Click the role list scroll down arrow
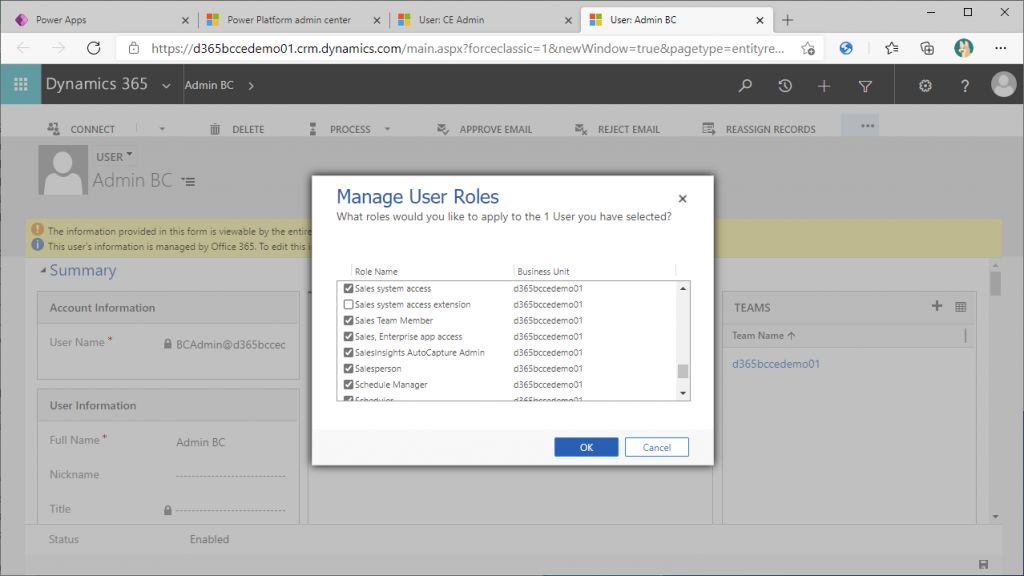This screenshot has width=1024, height=576. [682, 393]
